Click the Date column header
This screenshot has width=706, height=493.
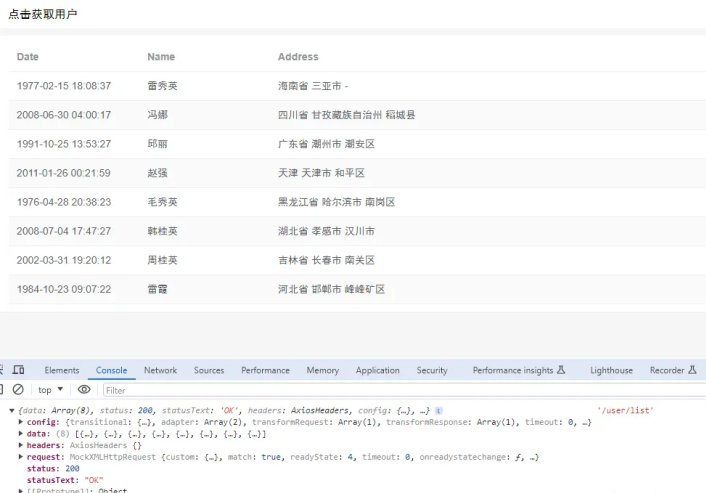(27, 57)
